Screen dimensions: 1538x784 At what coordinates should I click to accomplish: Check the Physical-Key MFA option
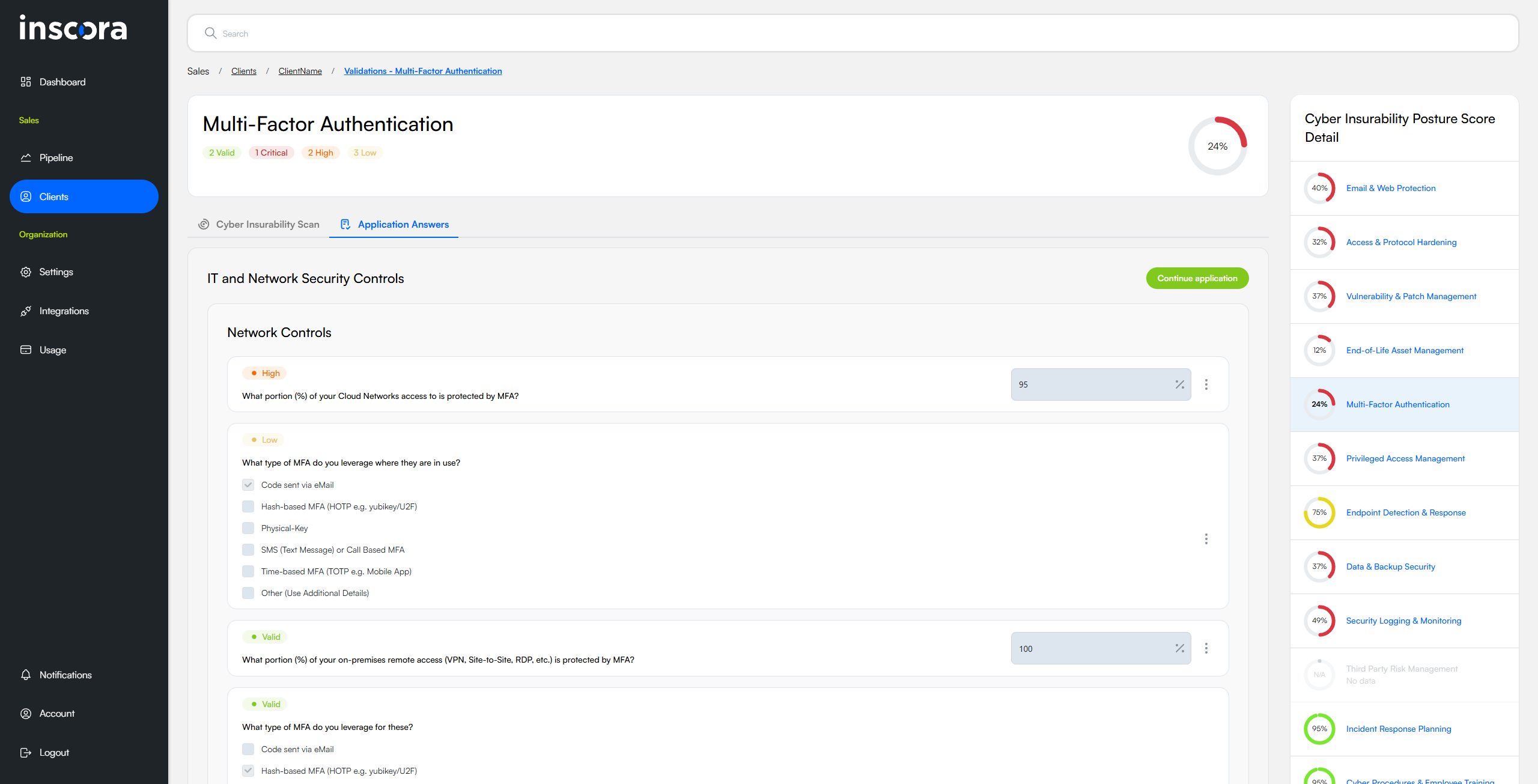(x=248, y=528)
